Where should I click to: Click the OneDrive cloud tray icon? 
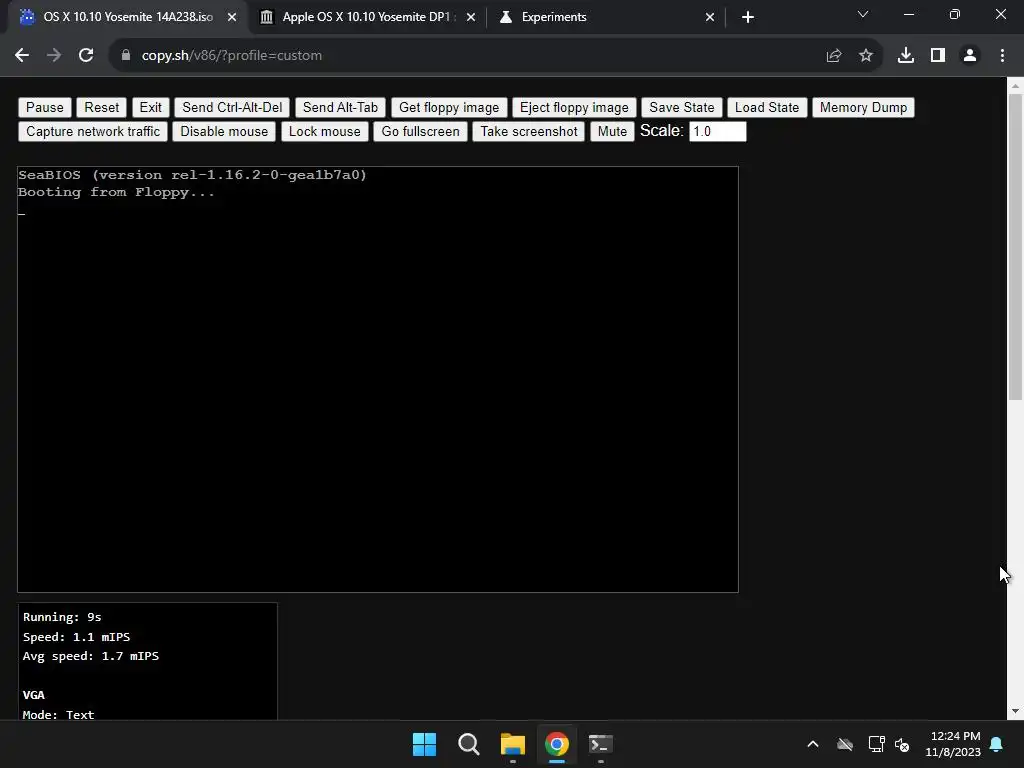click(x=845, y=744)
